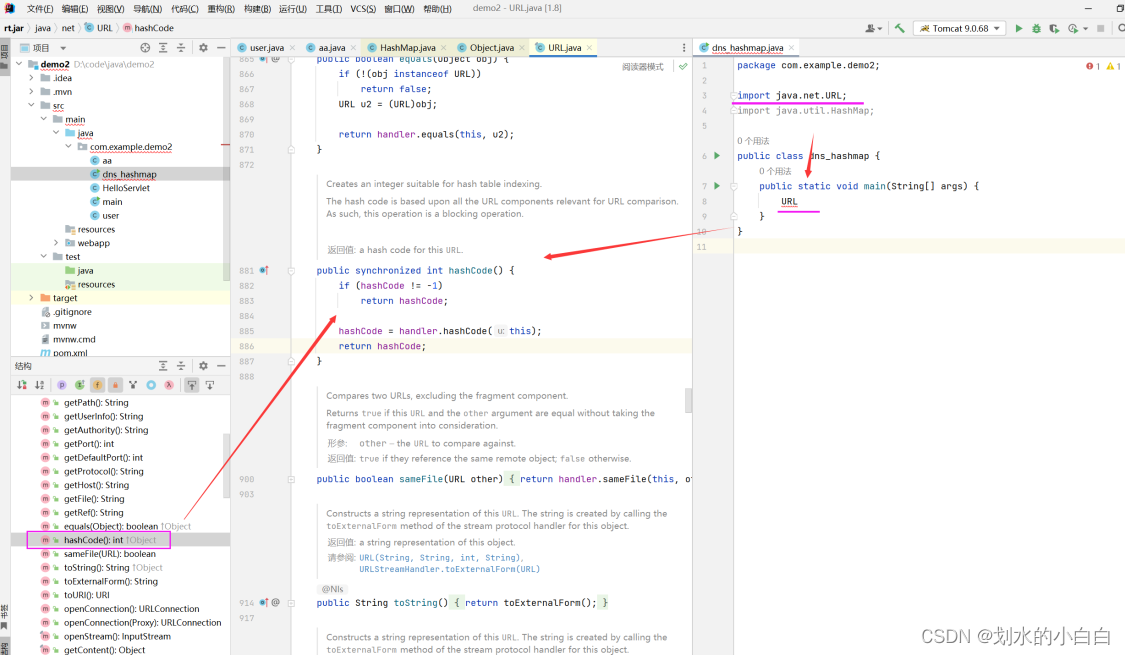
Task: Open the editor tabs overflow menu icon
Action: (684, 47)
